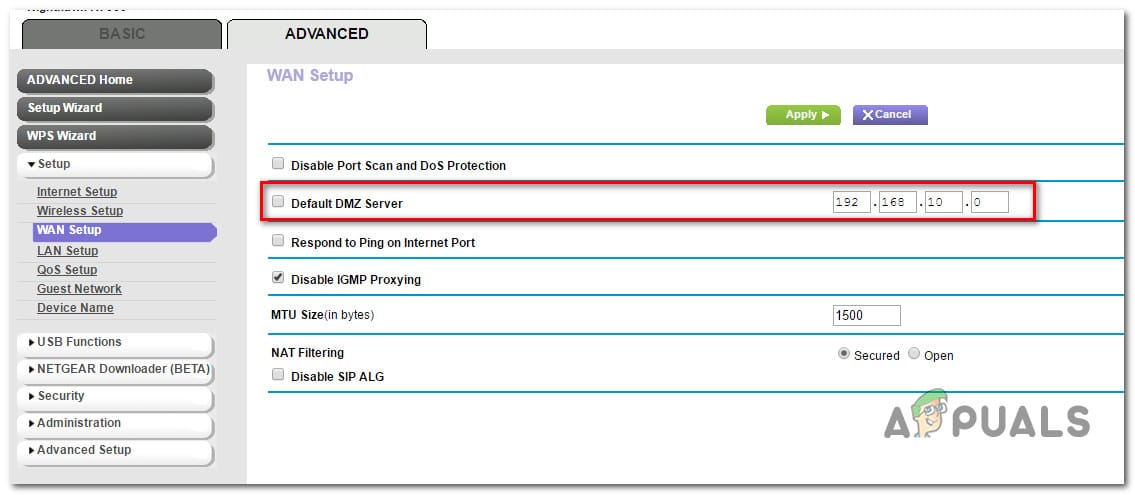Select the Secured NAT Filtering option
This screenshot has width=1135, height=495.
844,354
